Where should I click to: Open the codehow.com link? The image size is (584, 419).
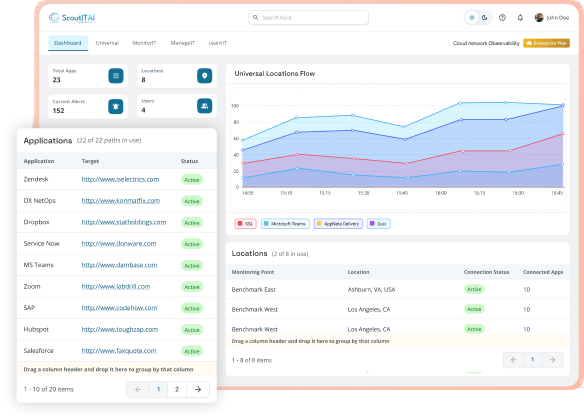(x=119, y=308)
